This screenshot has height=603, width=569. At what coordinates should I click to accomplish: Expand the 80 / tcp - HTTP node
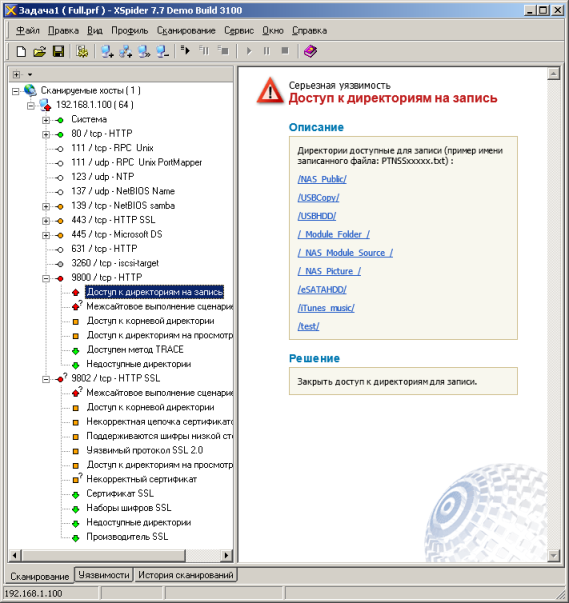coord(46,134)
